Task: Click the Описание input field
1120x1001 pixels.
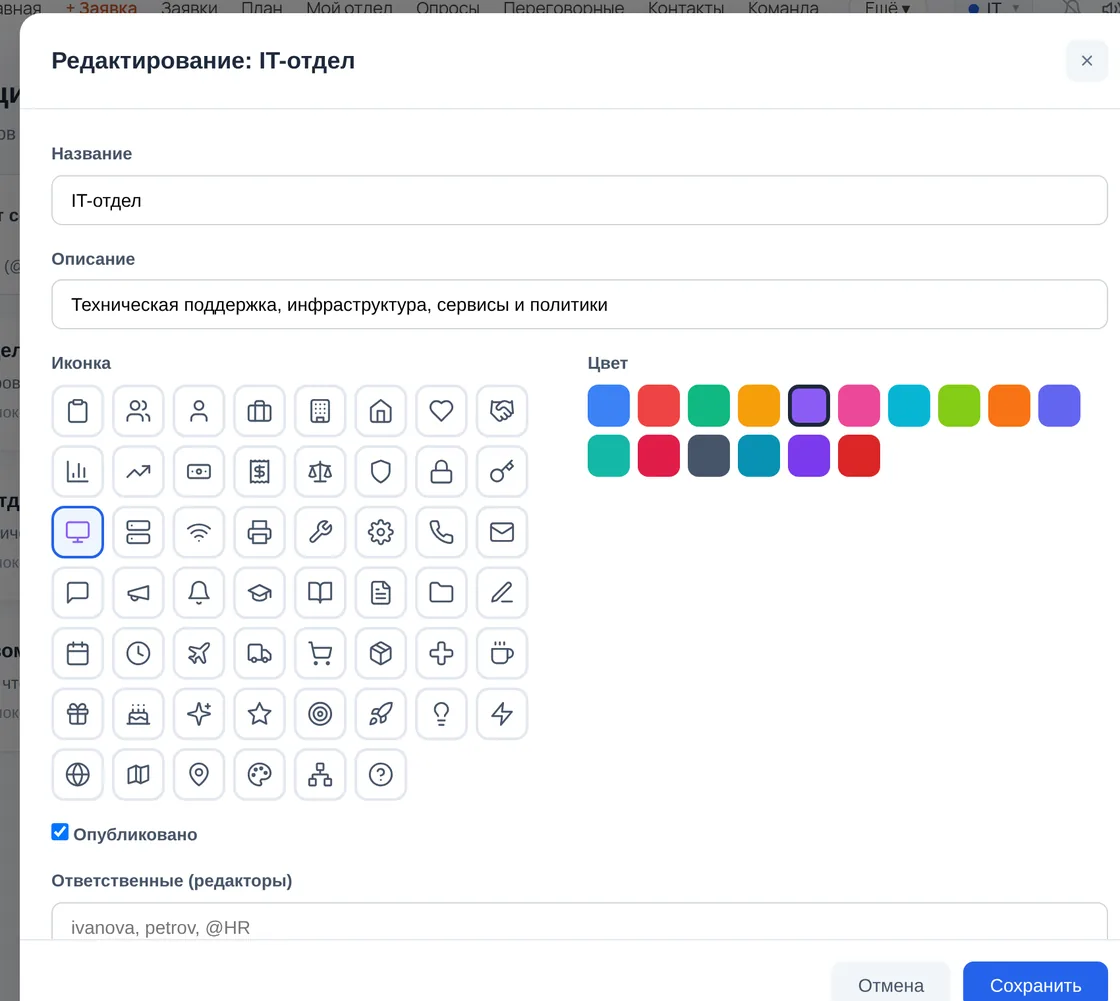Action: [x=579, y=304]
